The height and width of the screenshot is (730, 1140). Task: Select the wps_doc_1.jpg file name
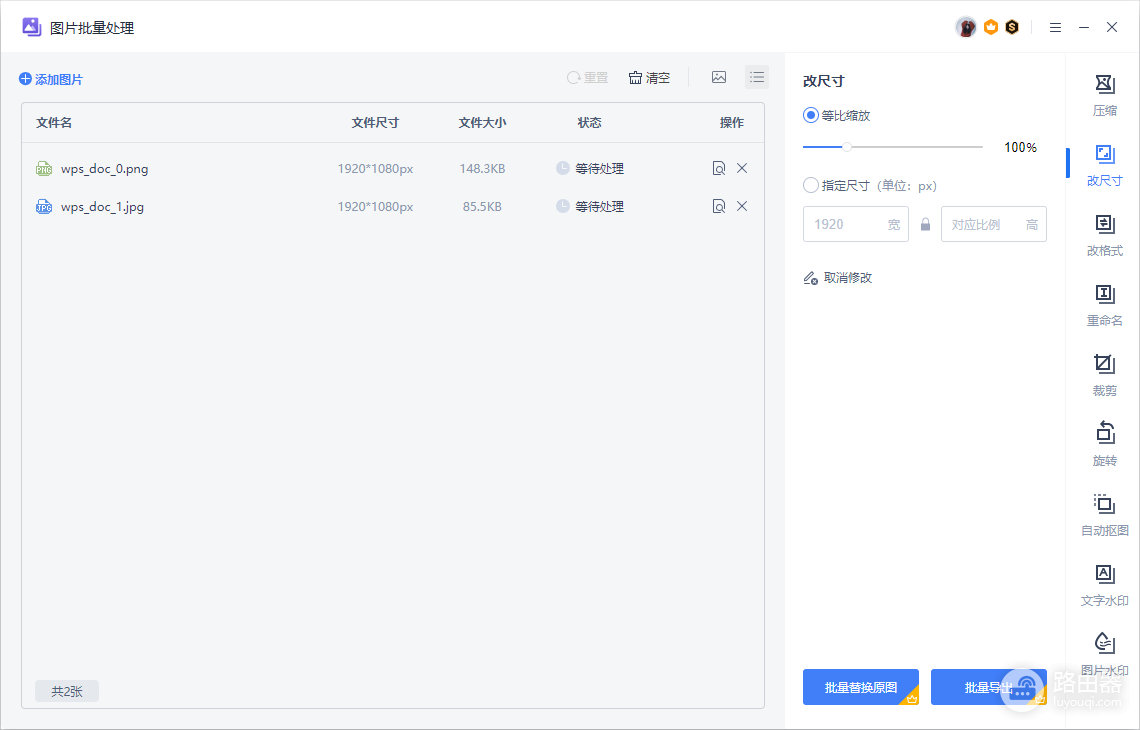103,206
